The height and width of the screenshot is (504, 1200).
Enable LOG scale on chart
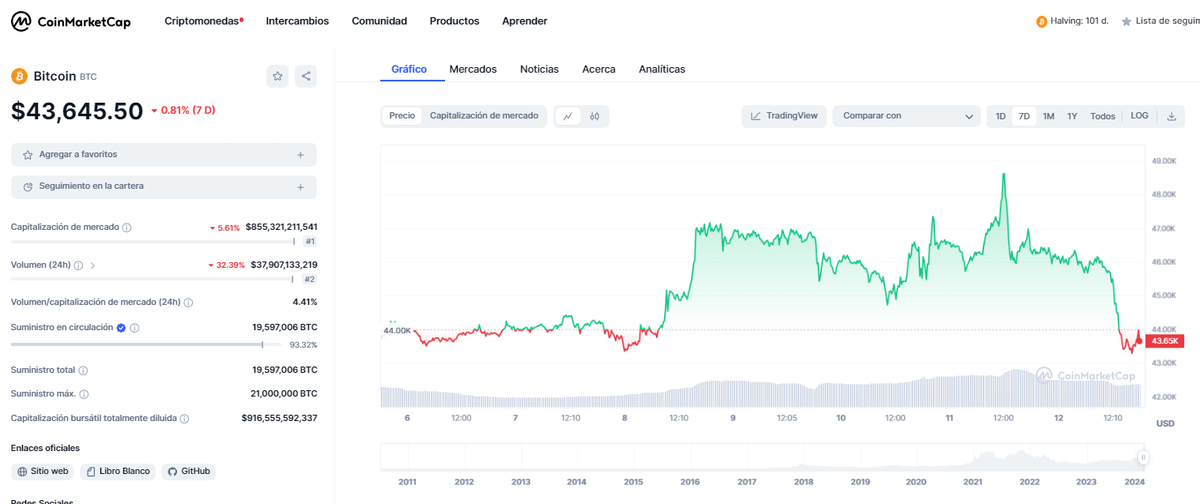[x=1139, y=116]
